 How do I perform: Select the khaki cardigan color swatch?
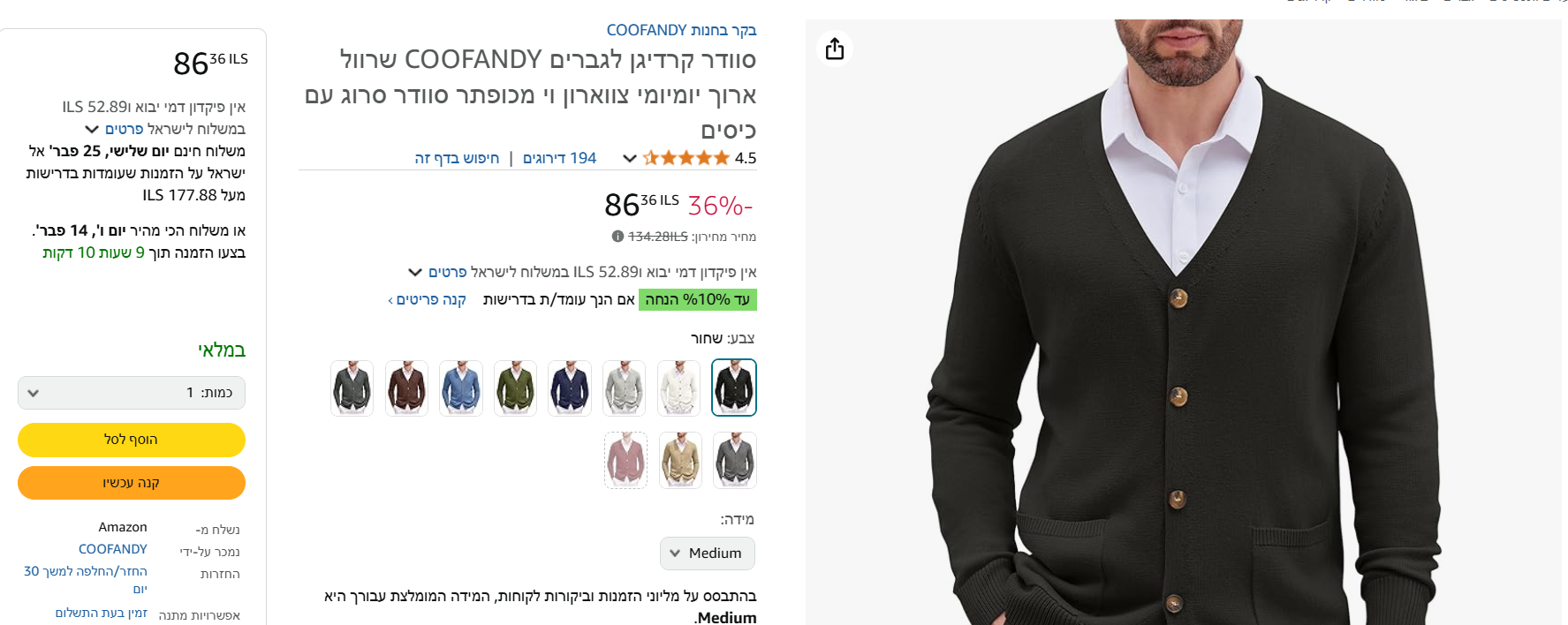[x=680, y=460]
